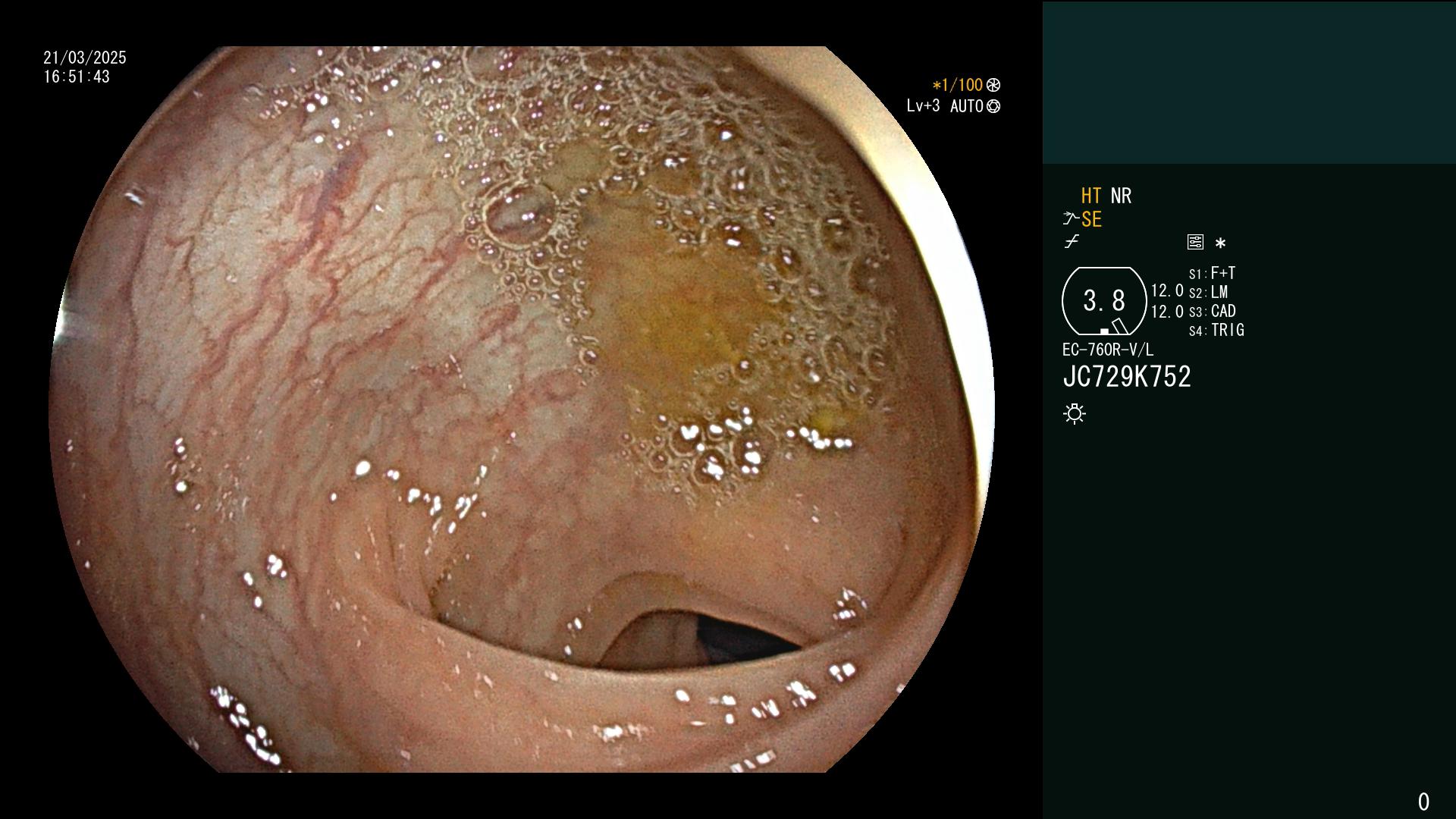
Task: Click the lower 12.0 value
Action: 1167,312
